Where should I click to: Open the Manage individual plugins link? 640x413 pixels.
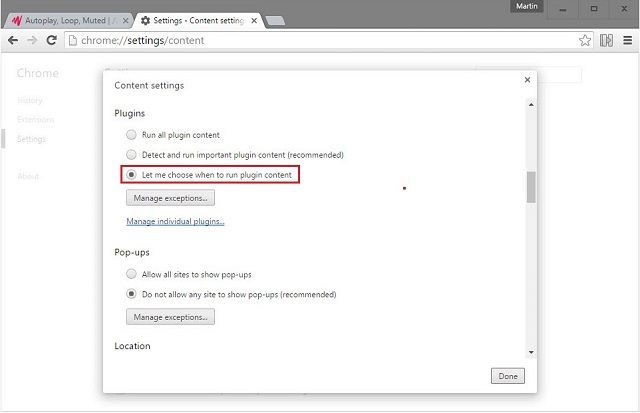pyautogui.click(x=175, y=222)
